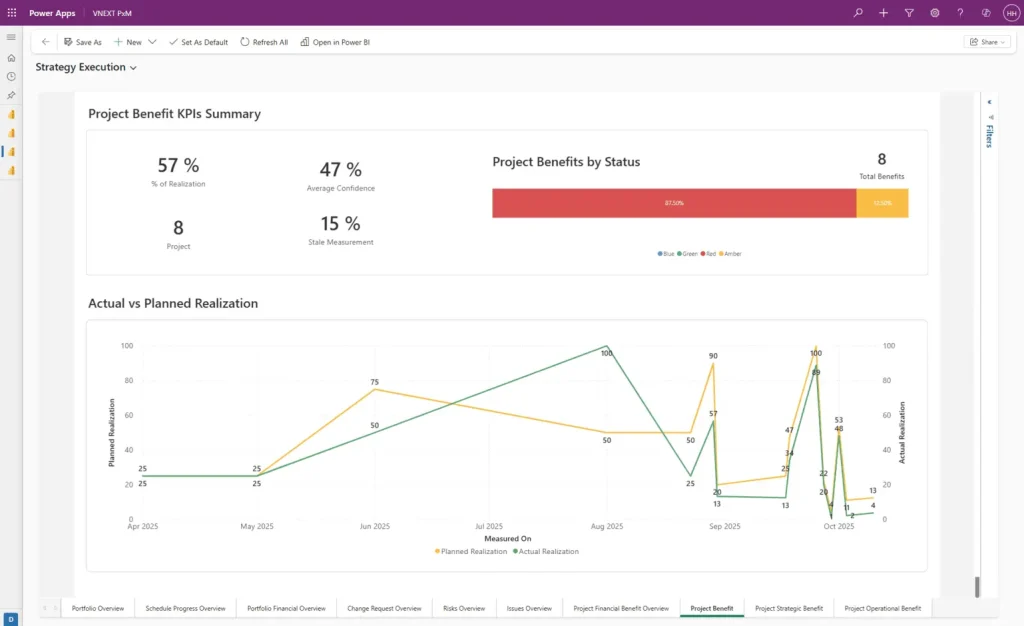Toggle Planned Realization series in chart legend
This screenshot has width=1024, height=626.
[x=471, y=551]
